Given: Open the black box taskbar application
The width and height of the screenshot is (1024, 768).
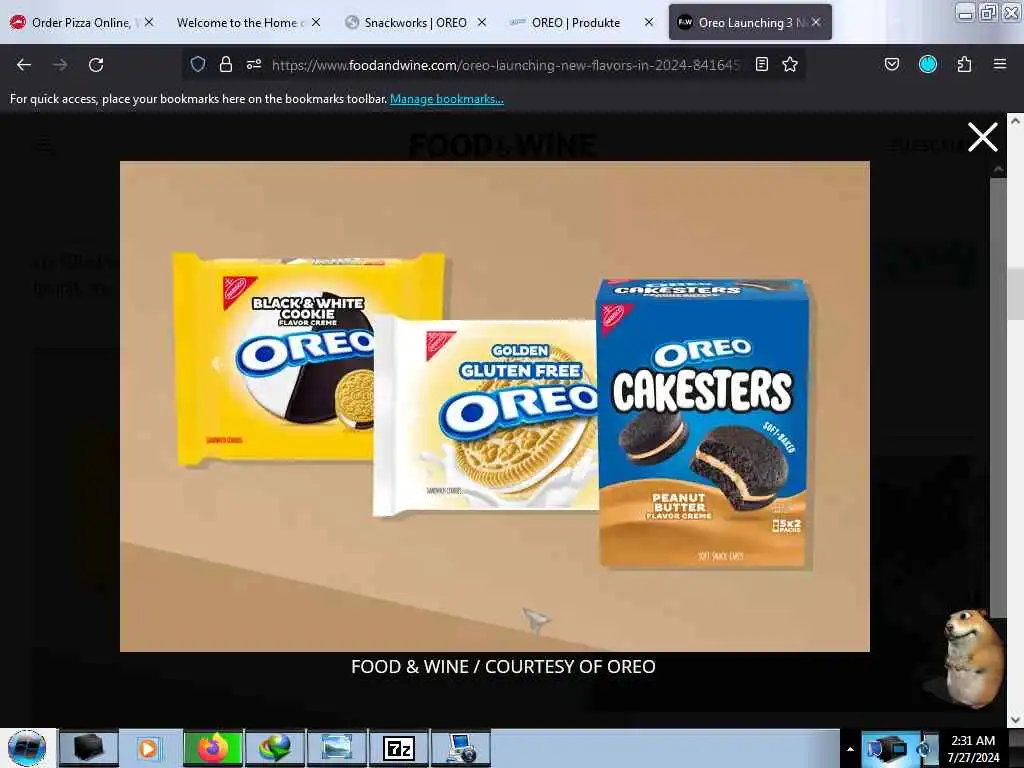Looking at the screenshot, I should (88, 748).
